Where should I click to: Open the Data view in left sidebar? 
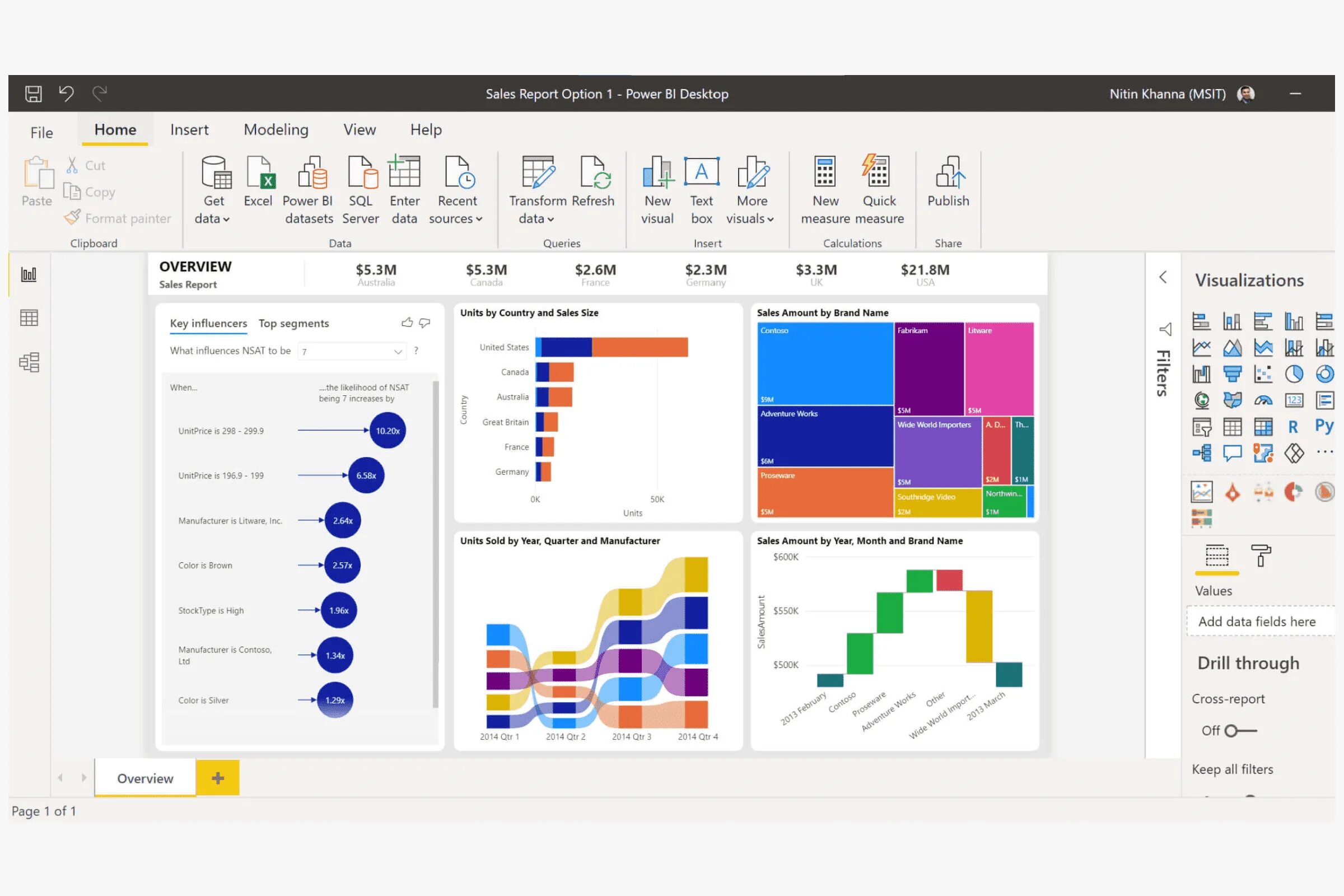tap(29, 318)
